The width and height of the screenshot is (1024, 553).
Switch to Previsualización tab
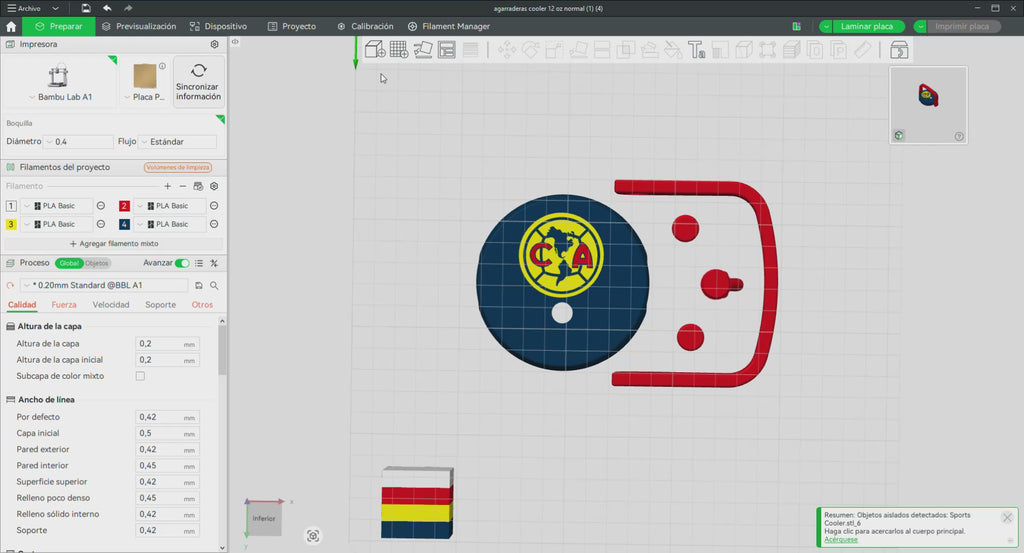139,27
